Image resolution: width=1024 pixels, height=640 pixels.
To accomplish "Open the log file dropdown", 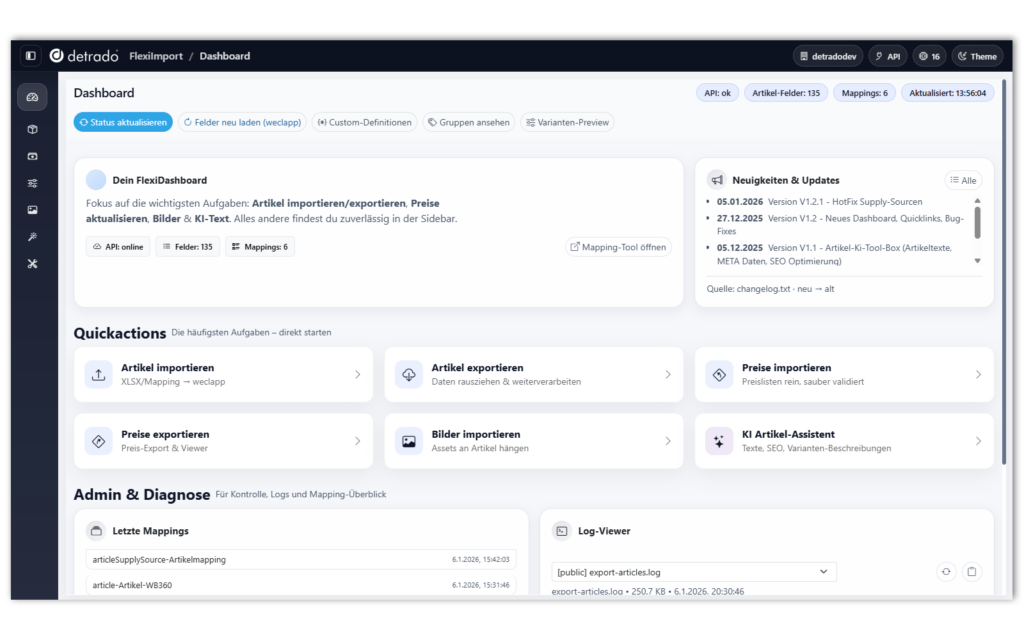I will pos(694,572).
